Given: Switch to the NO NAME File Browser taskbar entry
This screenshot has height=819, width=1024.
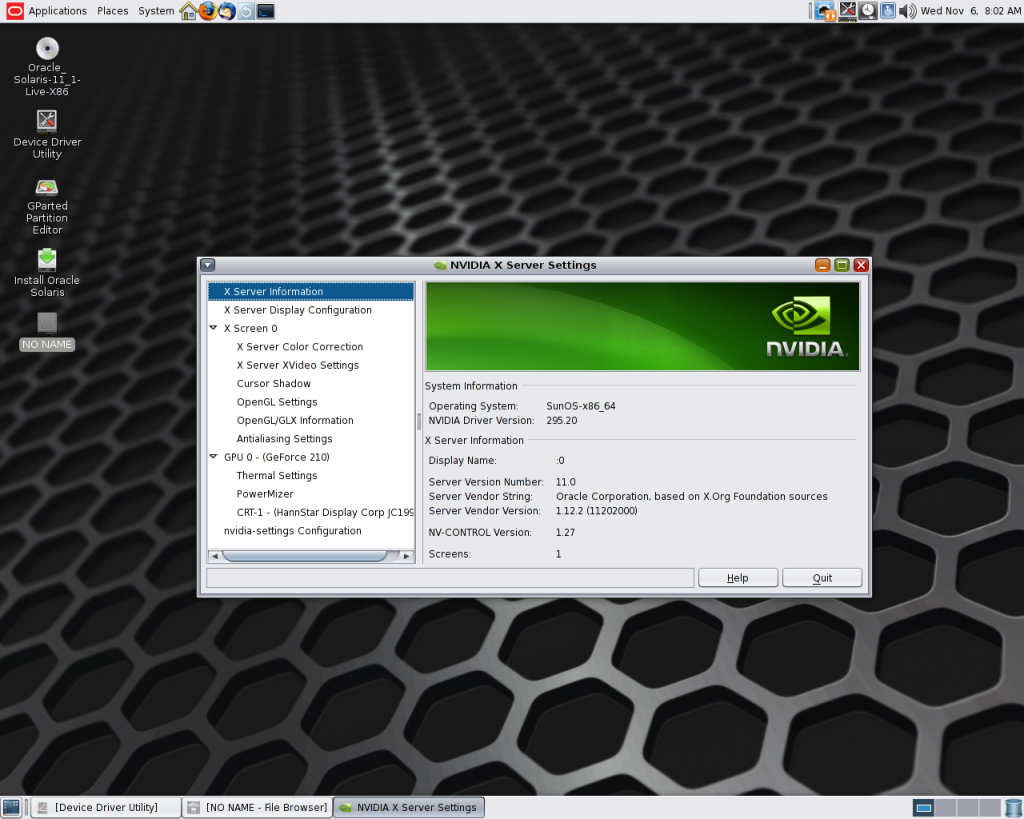Looking at the screenshot, I should 257,807.
